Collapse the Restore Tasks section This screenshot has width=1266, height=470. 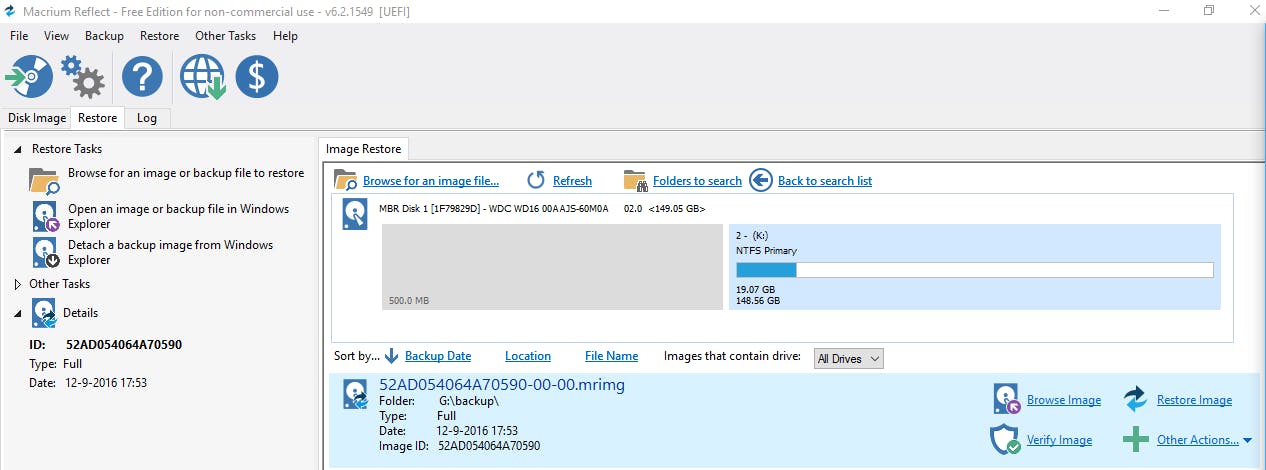pyautogui.click(x=19, y=149)
